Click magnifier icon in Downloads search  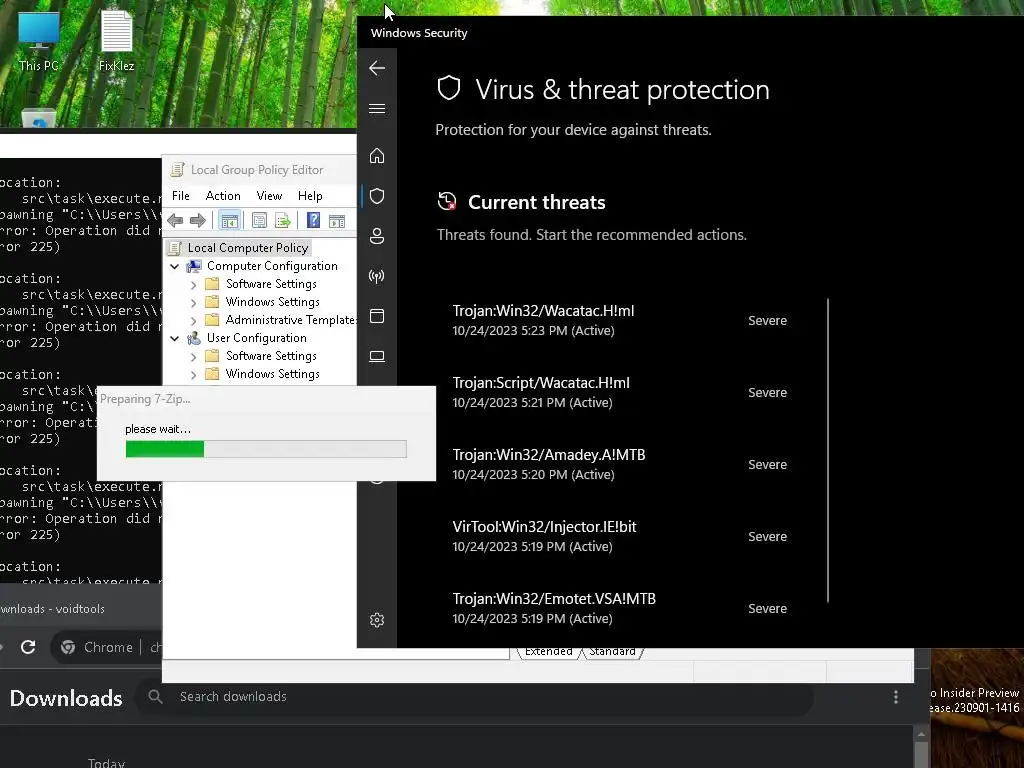point(155,697)
